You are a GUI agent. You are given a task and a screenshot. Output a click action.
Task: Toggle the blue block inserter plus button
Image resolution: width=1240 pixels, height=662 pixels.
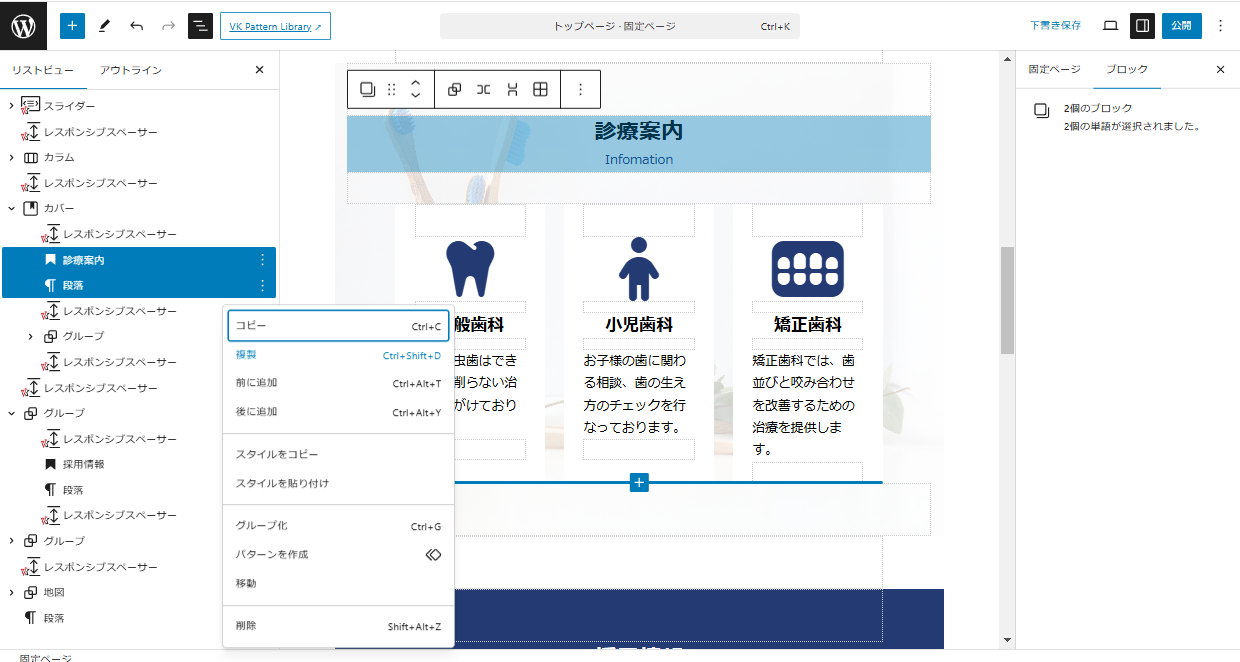coord(72,26)
